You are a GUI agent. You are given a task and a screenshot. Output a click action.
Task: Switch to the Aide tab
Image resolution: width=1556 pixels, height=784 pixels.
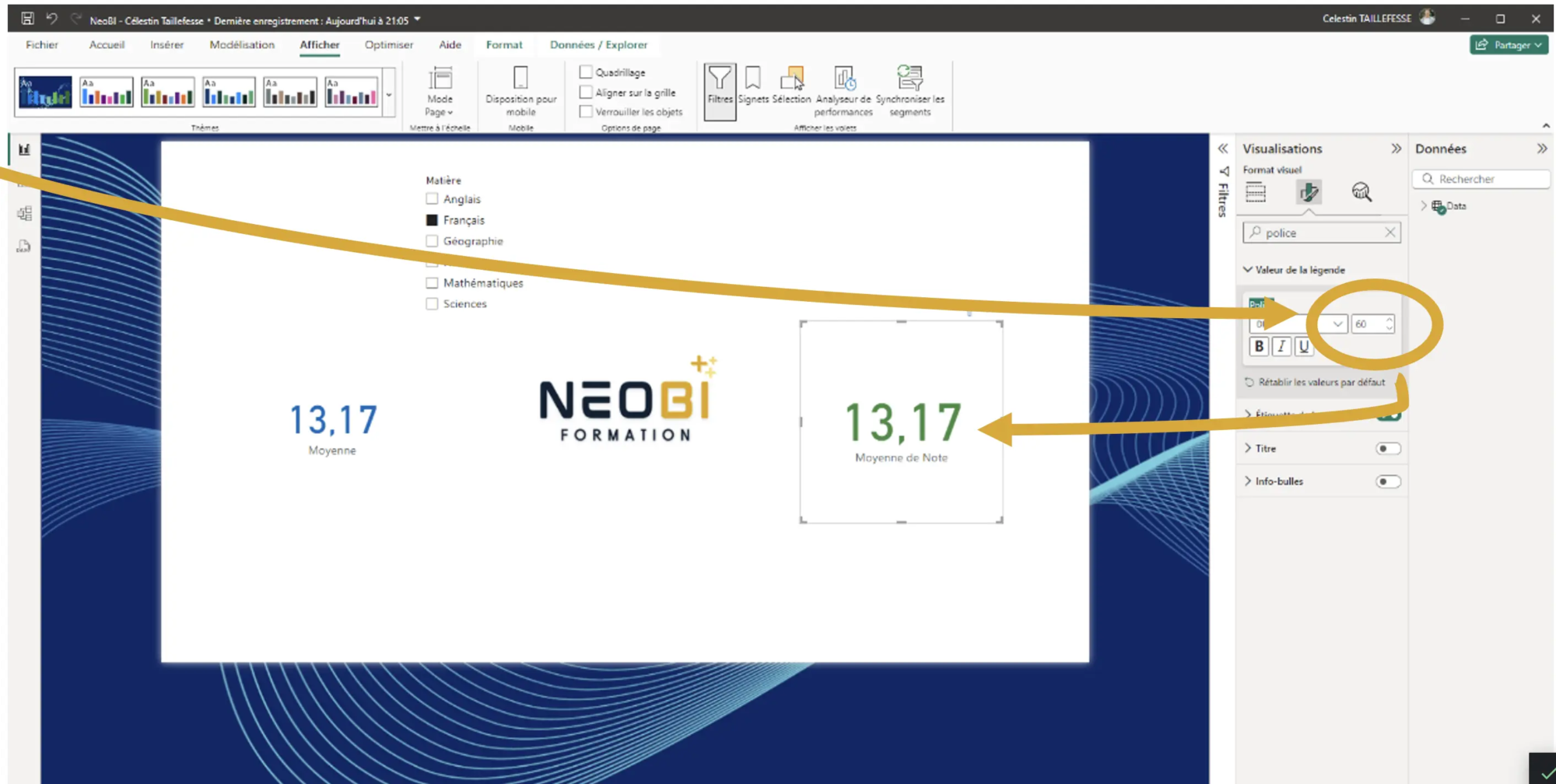[x=450, y=45]
